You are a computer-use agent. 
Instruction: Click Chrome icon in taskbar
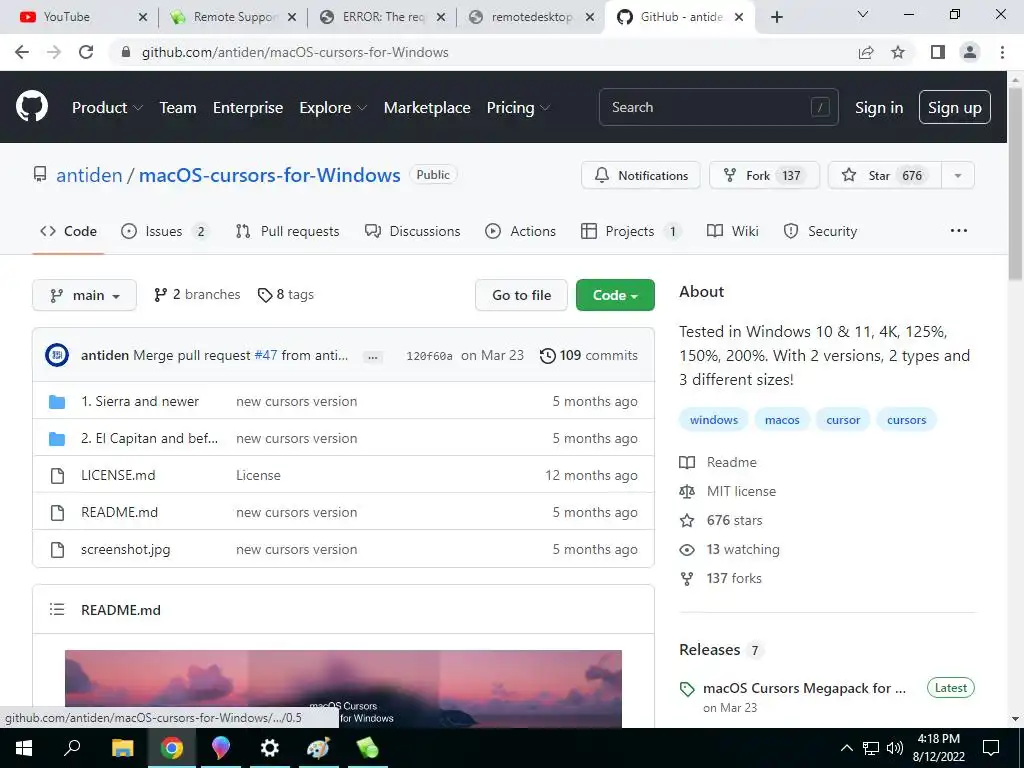click(172, 748)
